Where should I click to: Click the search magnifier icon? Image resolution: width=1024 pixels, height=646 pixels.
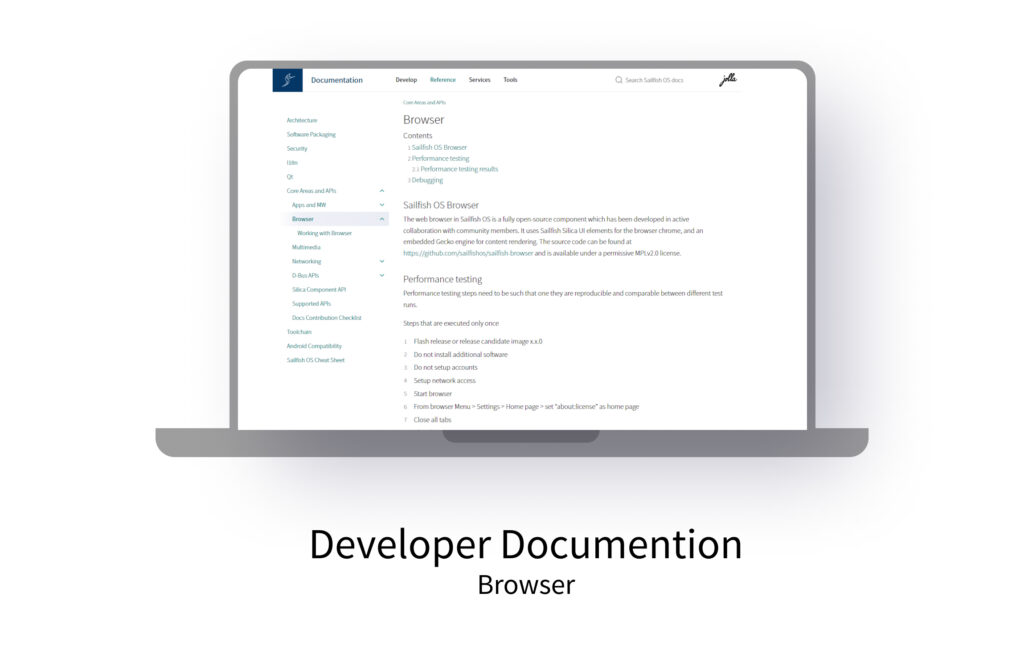[618, 80]
